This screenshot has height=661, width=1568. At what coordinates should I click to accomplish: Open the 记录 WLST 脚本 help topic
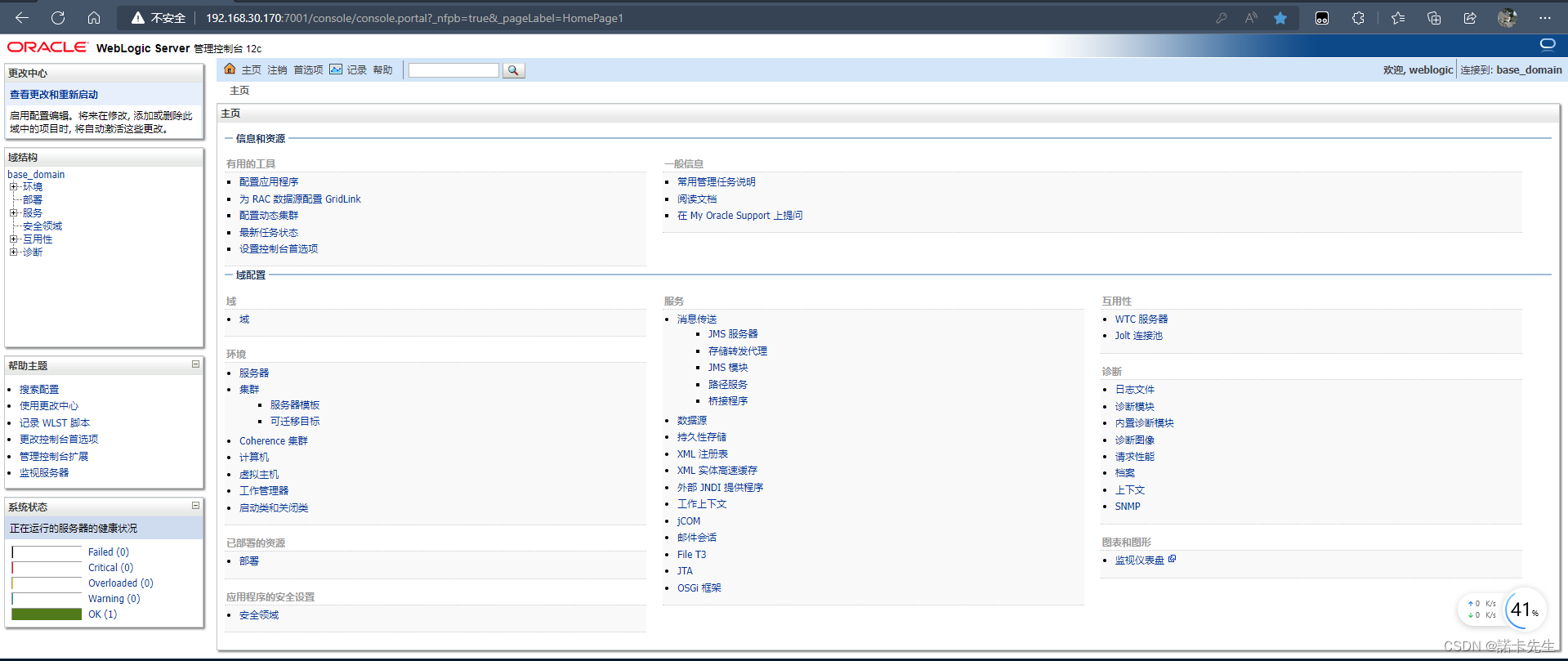55,423
